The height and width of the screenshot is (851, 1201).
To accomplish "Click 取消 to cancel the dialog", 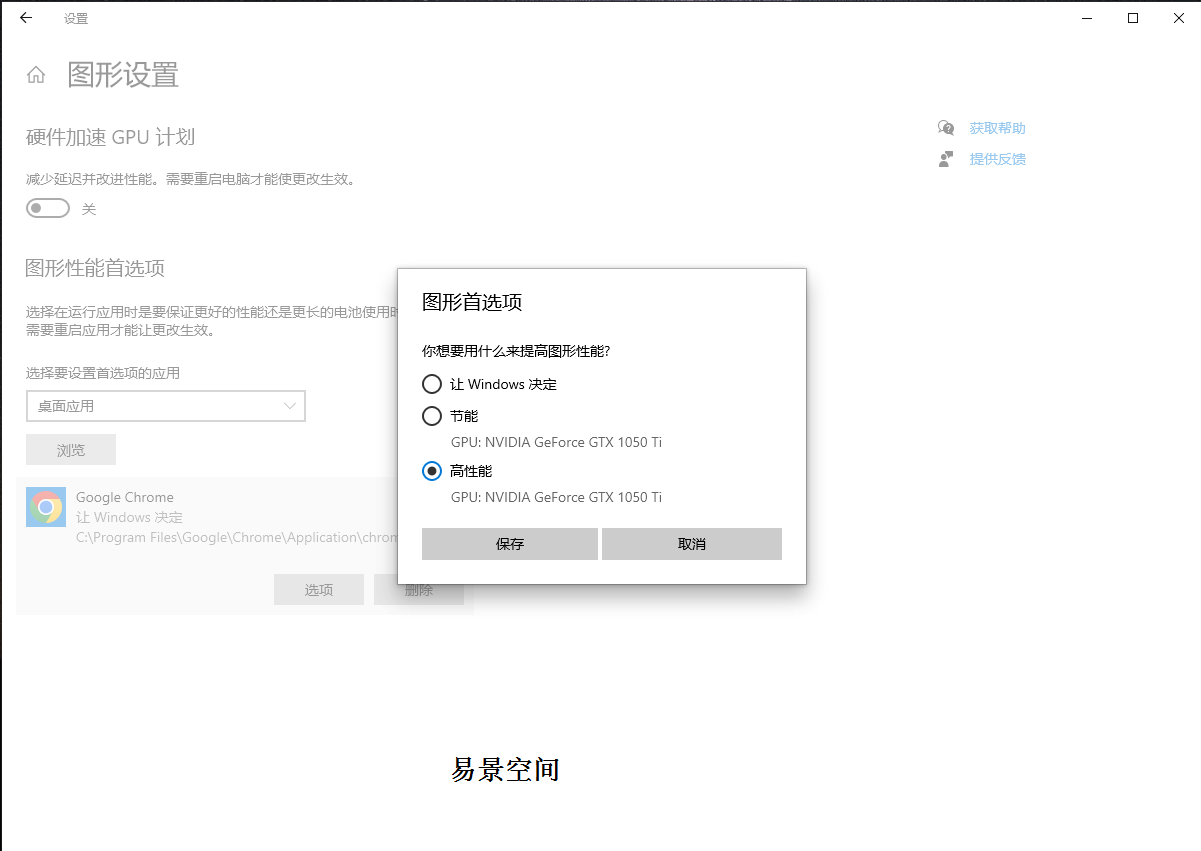I will 692,544.
